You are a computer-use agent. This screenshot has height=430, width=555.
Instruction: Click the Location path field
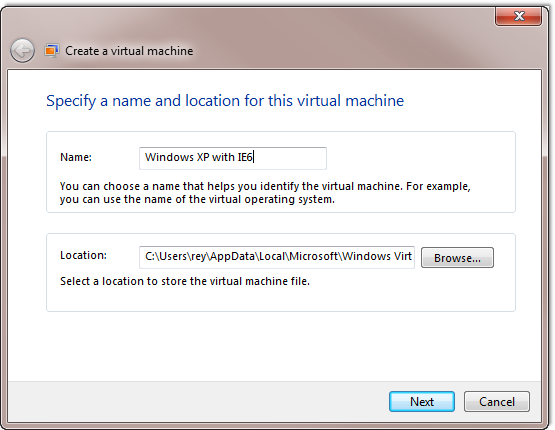point(277,257)
